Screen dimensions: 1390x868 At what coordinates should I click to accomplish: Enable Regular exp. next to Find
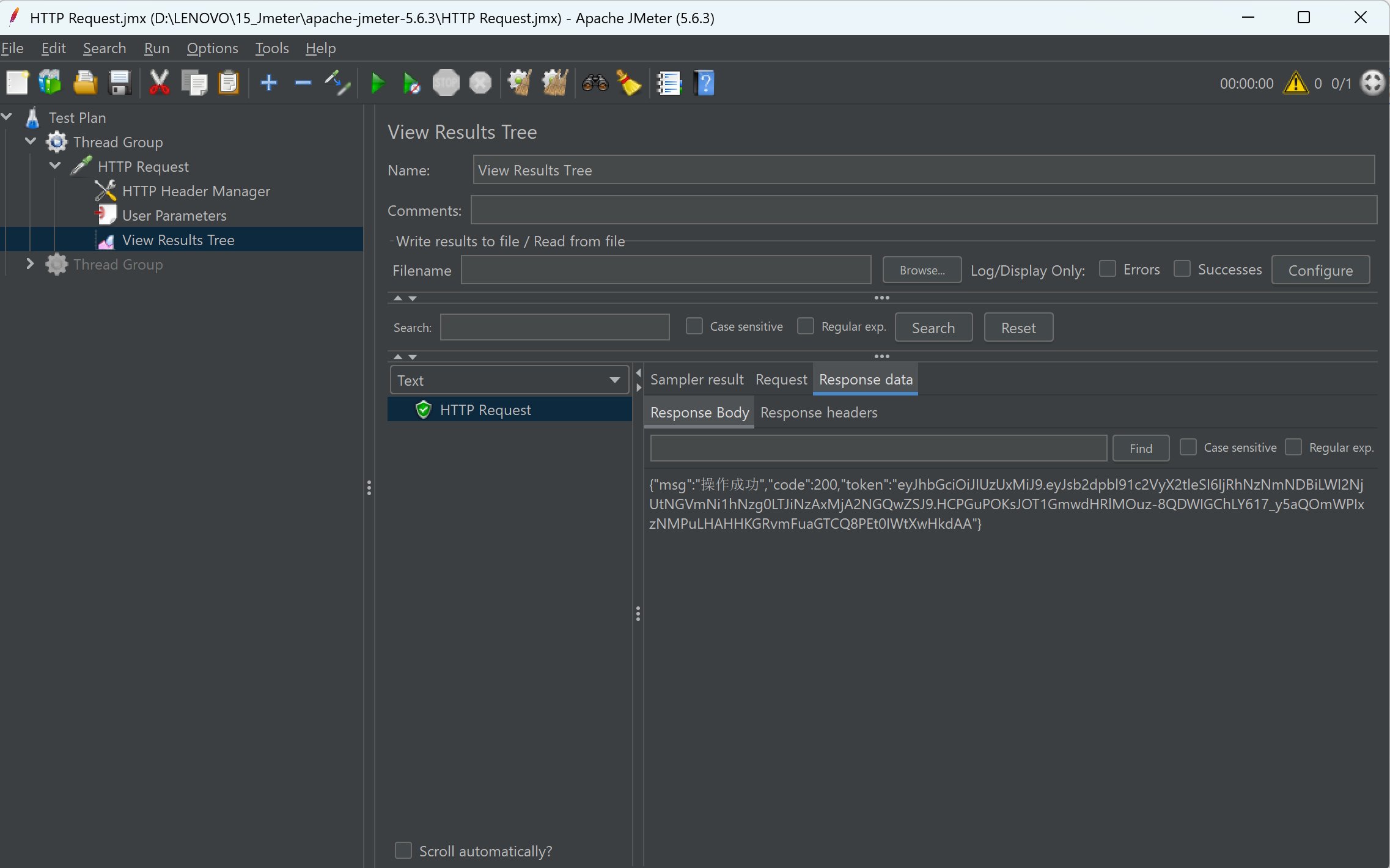1293,447
